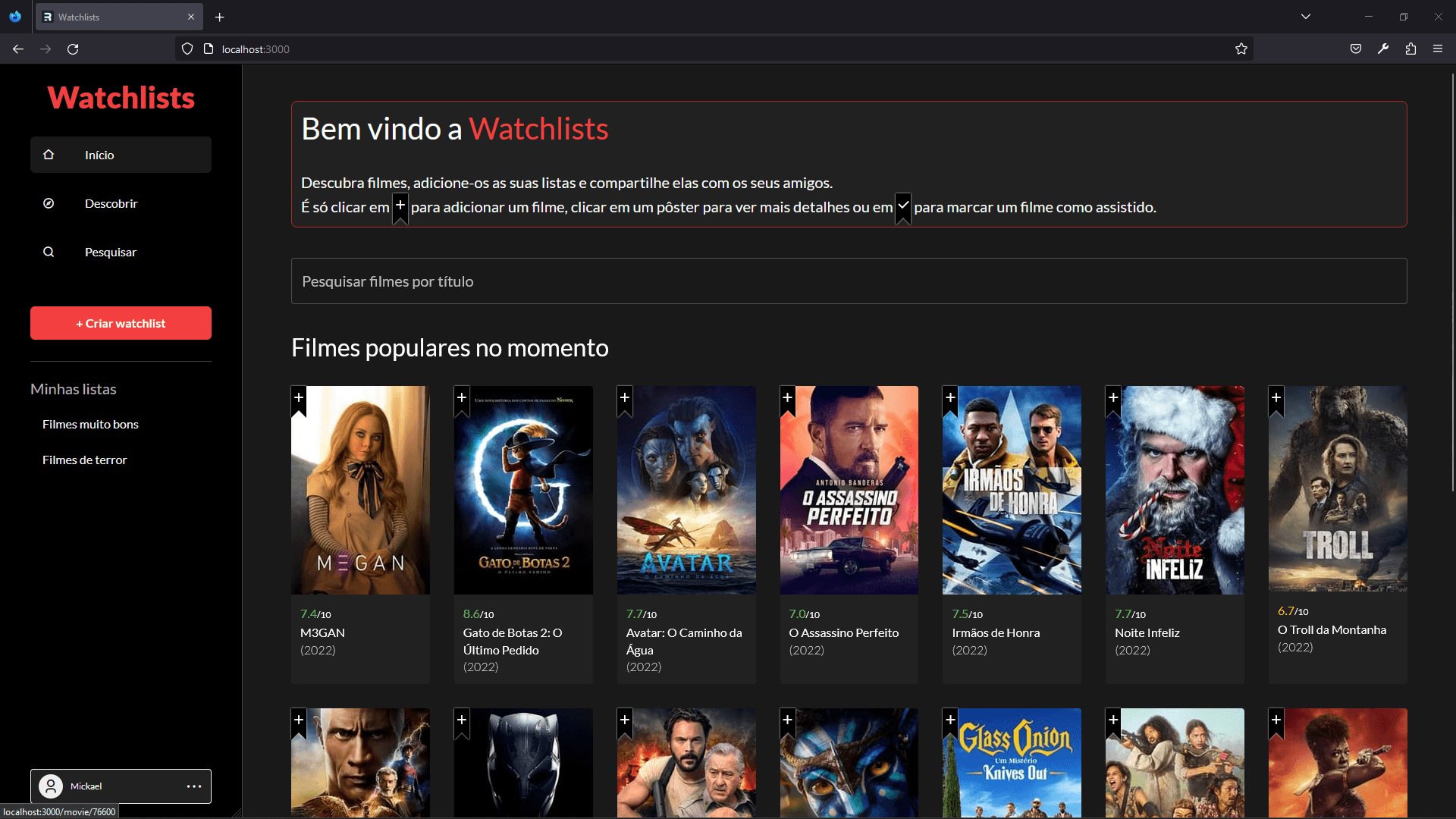The image size is (1456, 819).
Task: Click the Pesquisar magnifier icon
Action: (x=49, y=252)
